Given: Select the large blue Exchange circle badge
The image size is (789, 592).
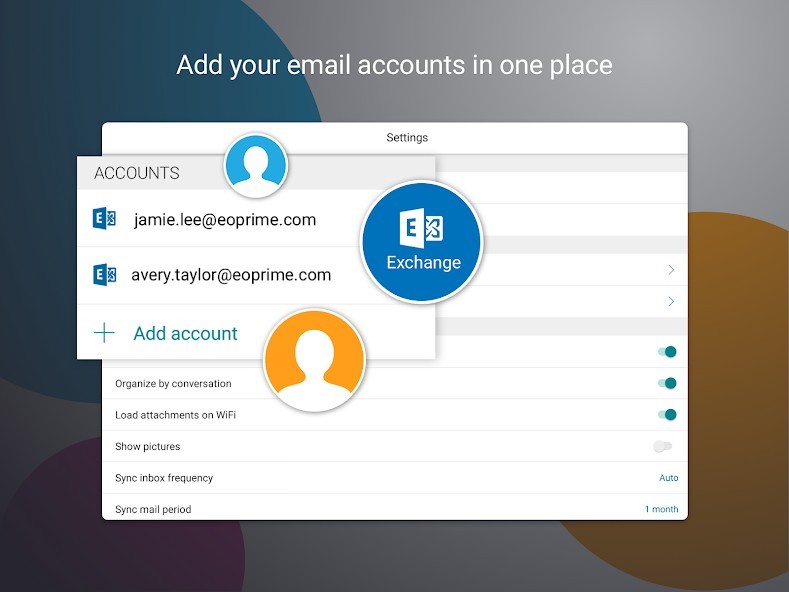Looking at the screenshot, I should click(x=422, y=242).
